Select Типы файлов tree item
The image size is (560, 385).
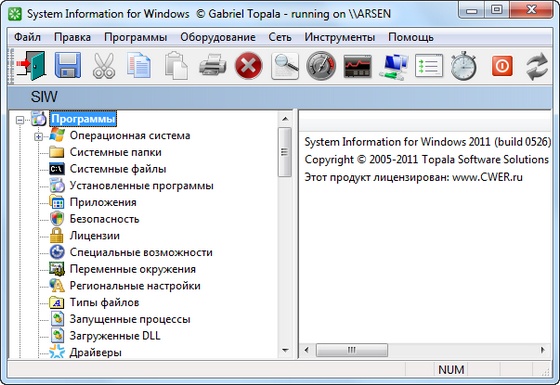click(104, 302)
